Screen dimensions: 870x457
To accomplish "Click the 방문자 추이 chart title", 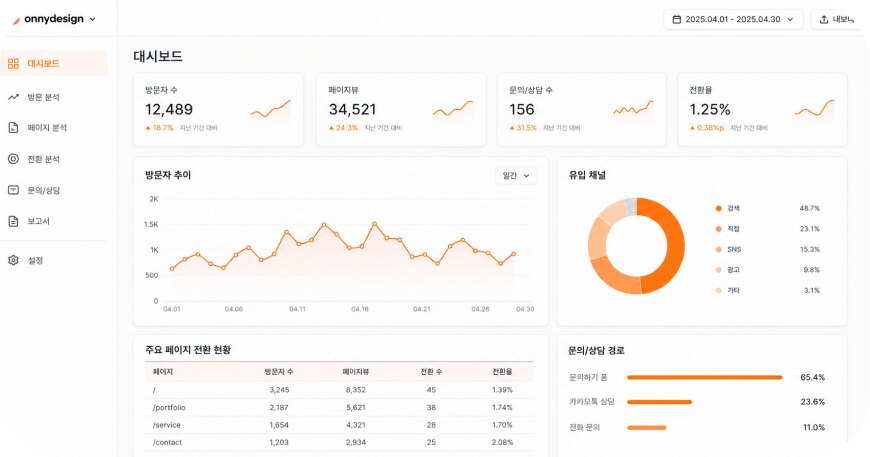I will [168, 175].
